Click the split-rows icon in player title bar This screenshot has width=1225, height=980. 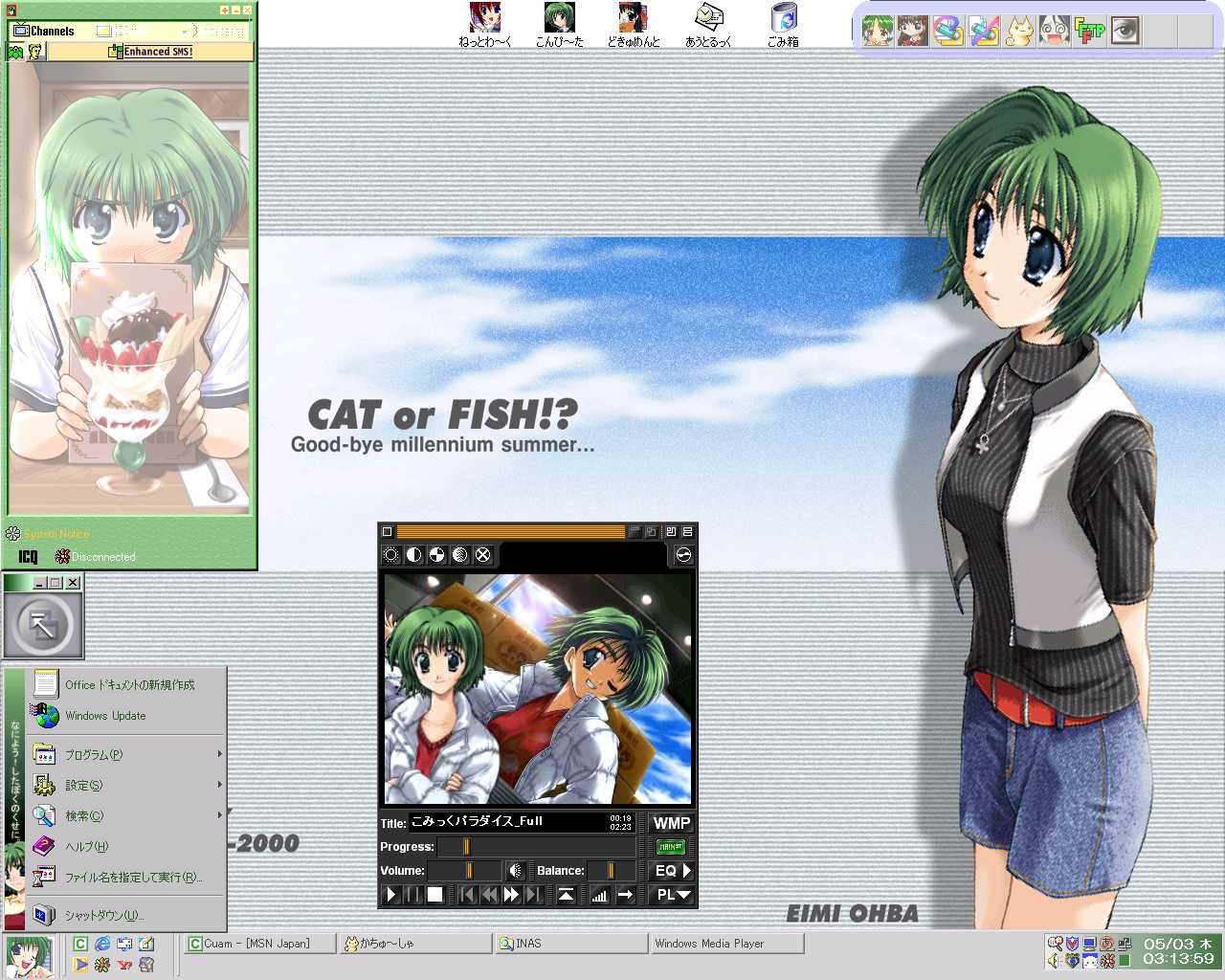click(x=687, y=531)
